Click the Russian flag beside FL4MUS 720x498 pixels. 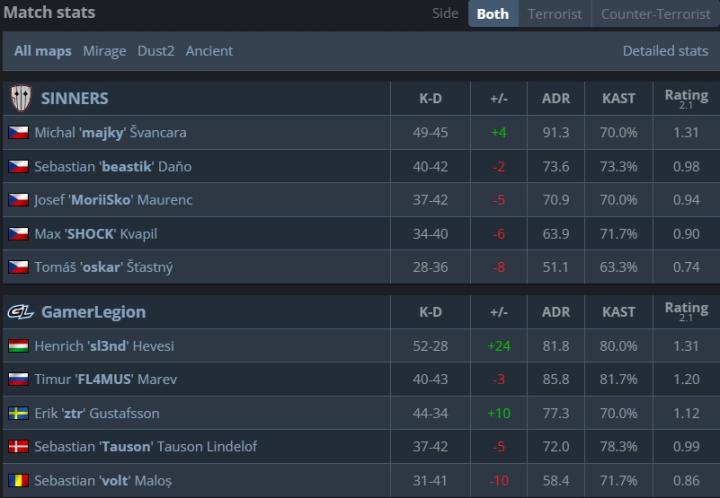18,379
